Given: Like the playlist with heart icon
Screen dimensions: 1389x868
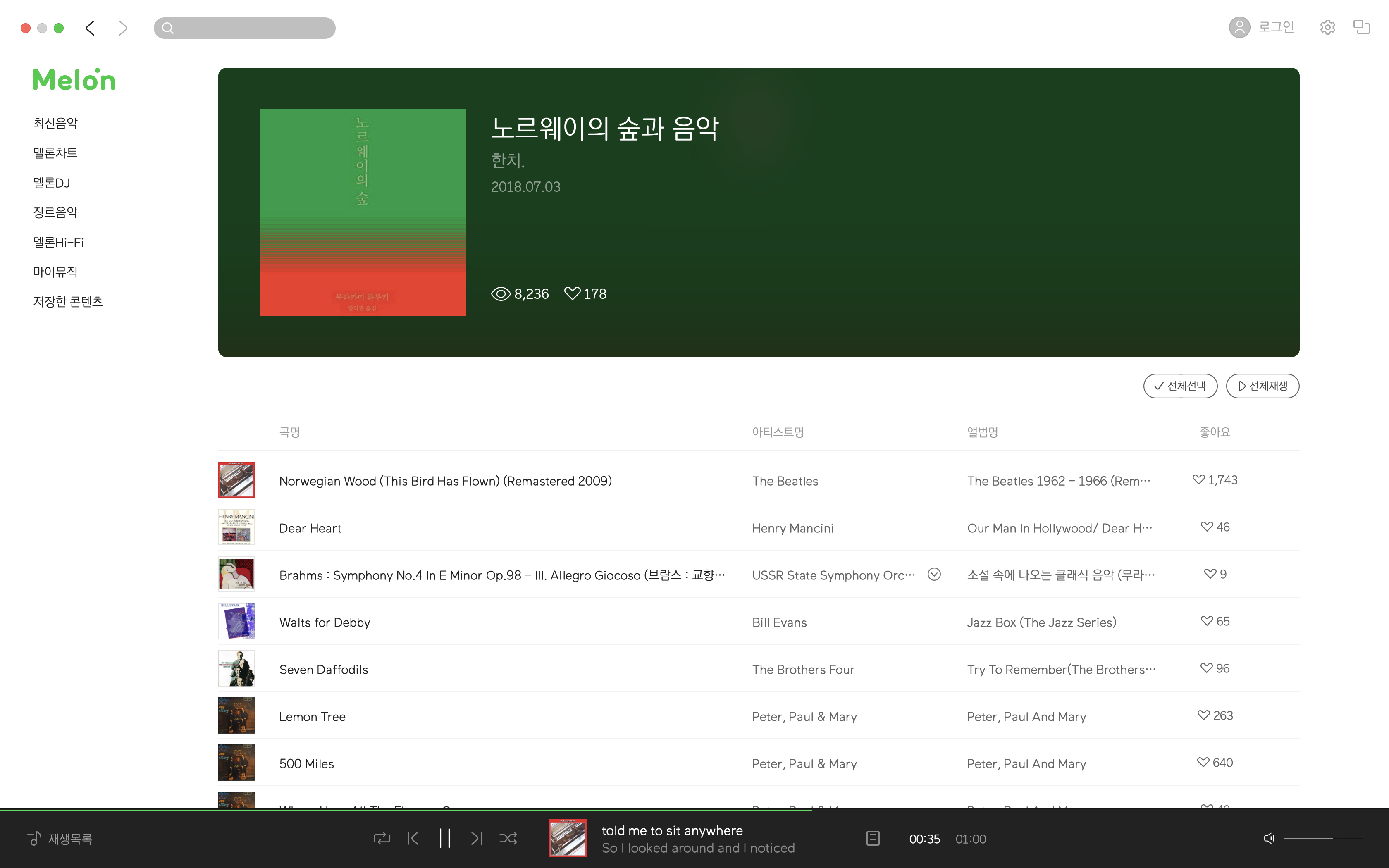Looking at the screenshot, I should tap(572, 293).
